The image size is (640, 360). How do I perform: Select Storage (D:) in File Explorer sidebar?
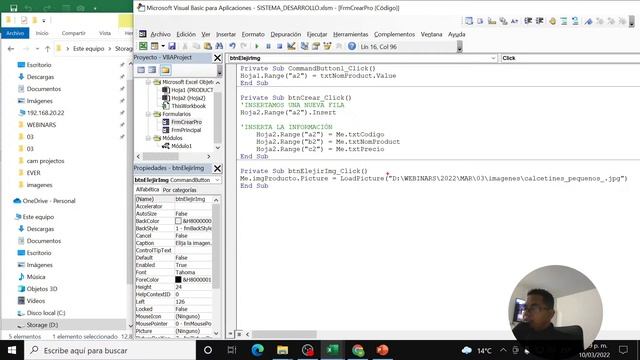click(42, 325)
